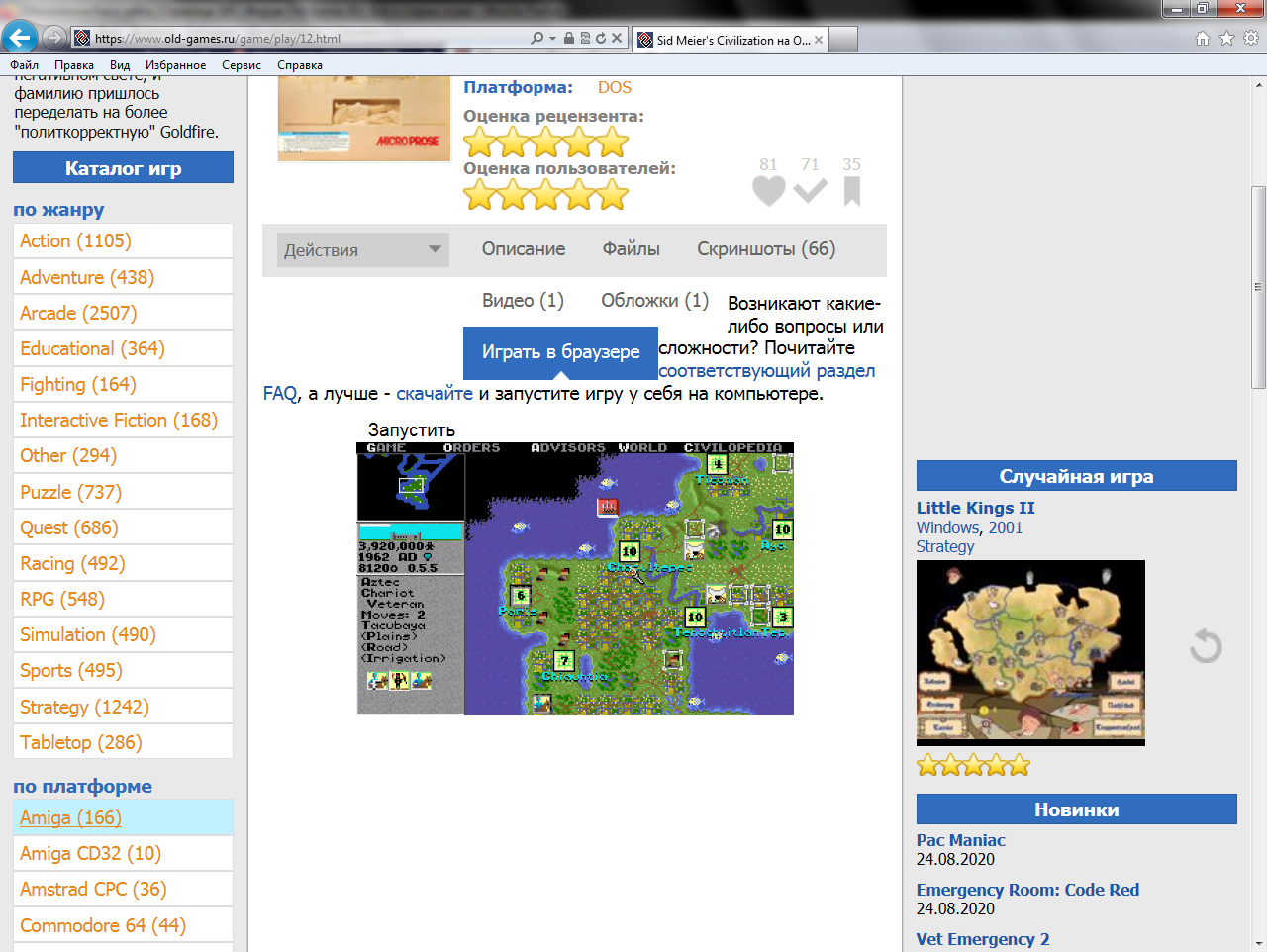
Task: Open the Видео (1) tab
Action: 523,301
